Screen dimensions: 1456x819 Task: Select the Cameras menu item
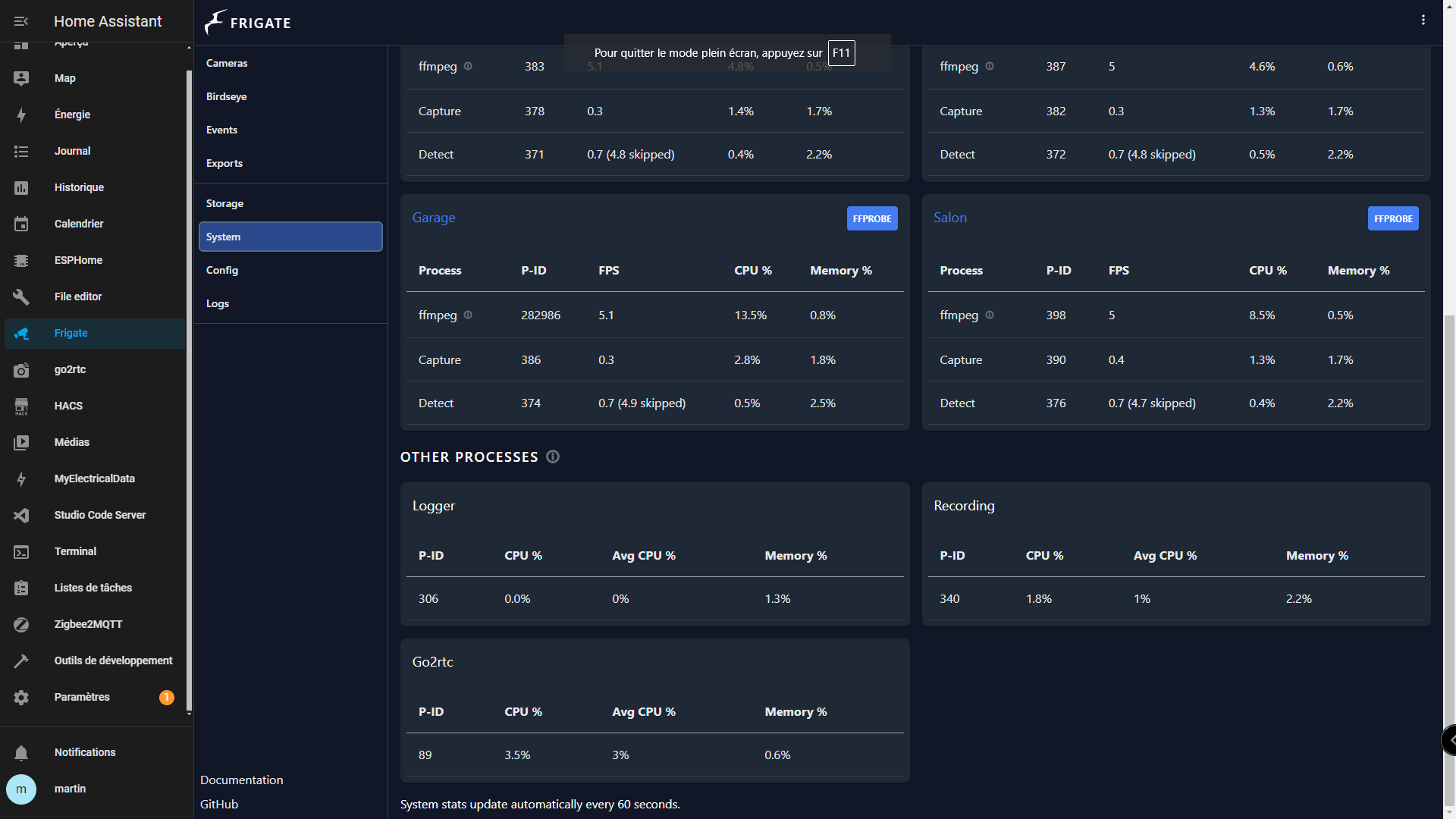click(227, 63)
